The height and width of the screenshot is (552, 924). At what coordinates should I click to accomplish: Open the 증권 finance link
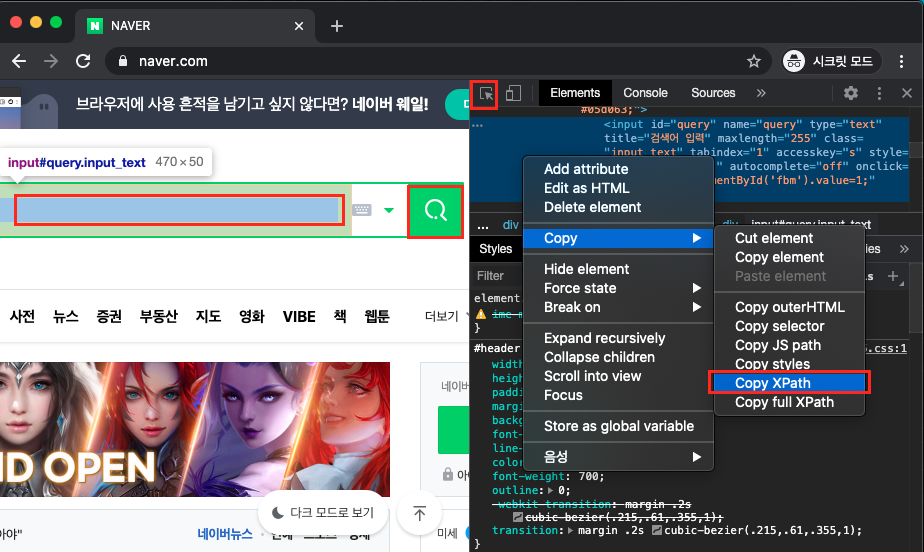[x=109, y=316]
